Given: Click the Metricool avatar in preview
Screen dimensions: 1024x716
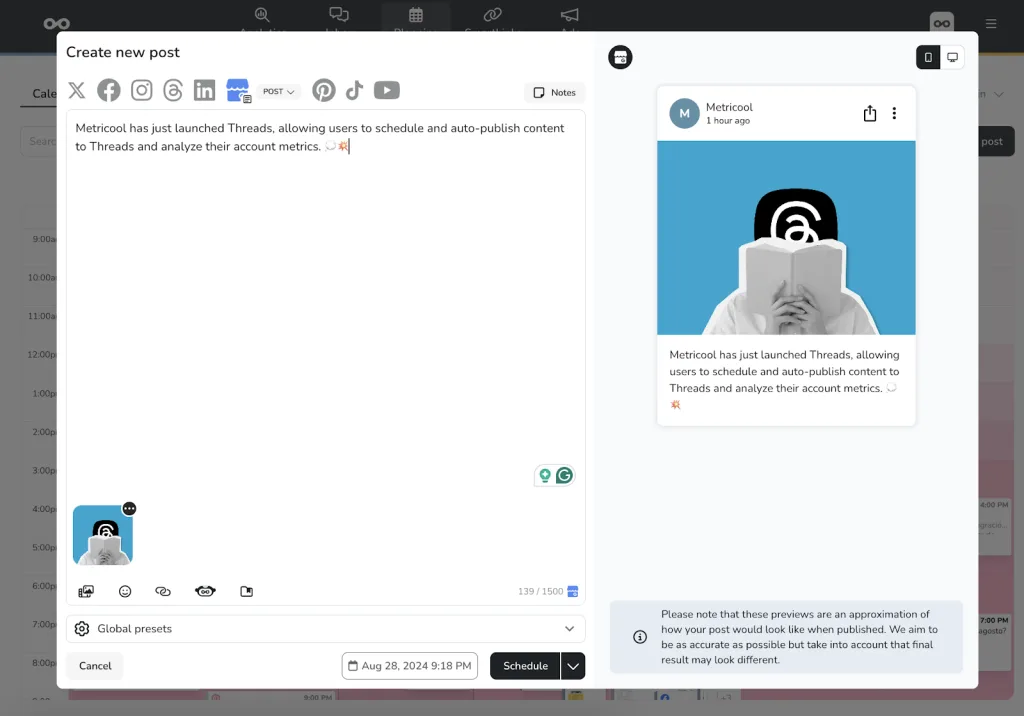Looking at the screenshot, I should [684, 113].
